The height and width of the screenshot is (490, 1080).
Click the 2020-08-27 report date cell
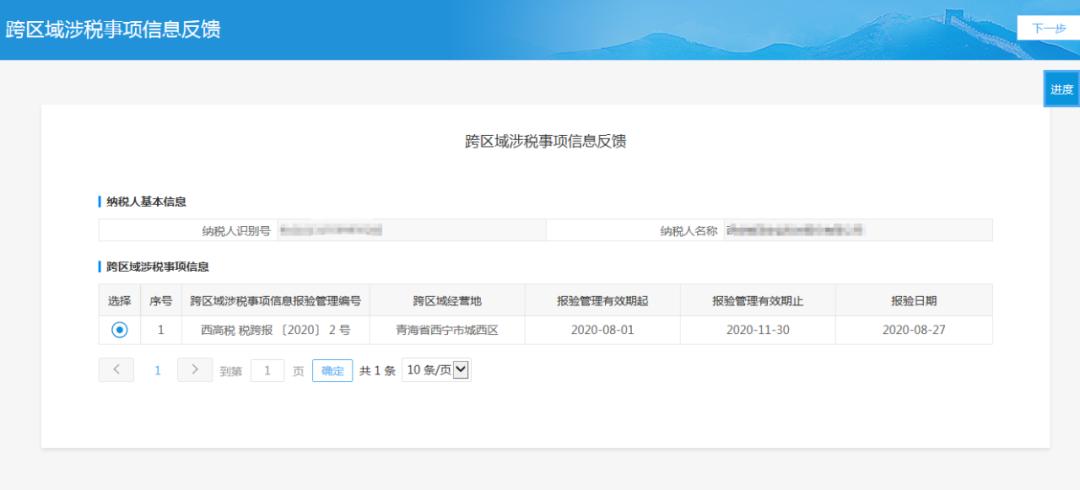point(913,330)
